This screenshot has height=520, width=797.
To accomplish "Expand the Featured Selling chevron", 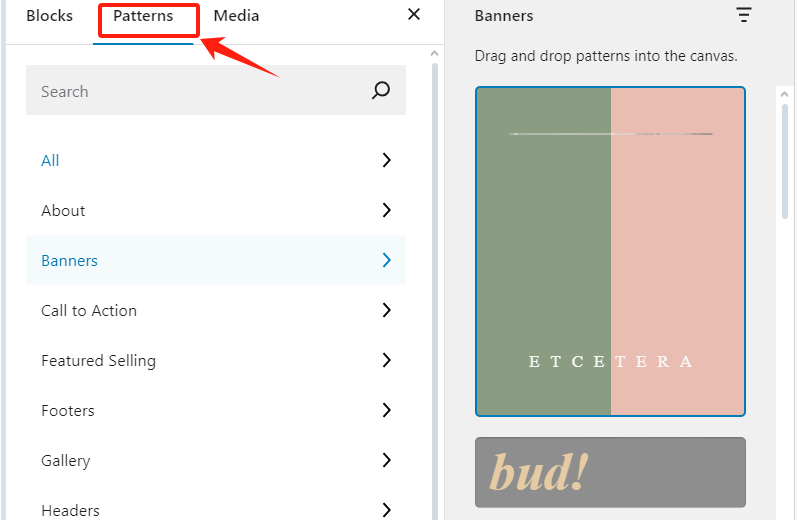I will point(387,360).
